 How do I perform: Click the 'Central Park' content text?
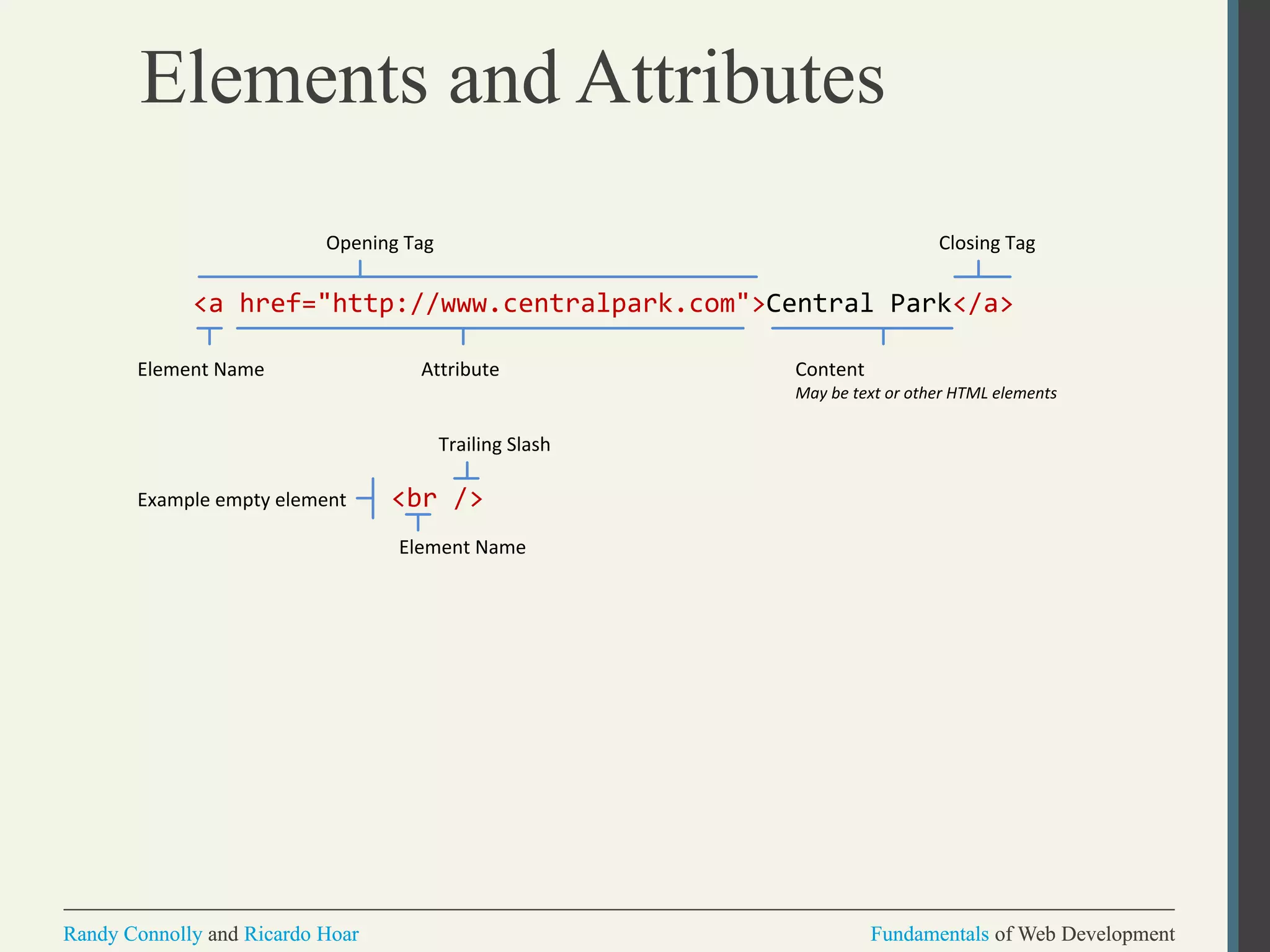click(859, 304)
